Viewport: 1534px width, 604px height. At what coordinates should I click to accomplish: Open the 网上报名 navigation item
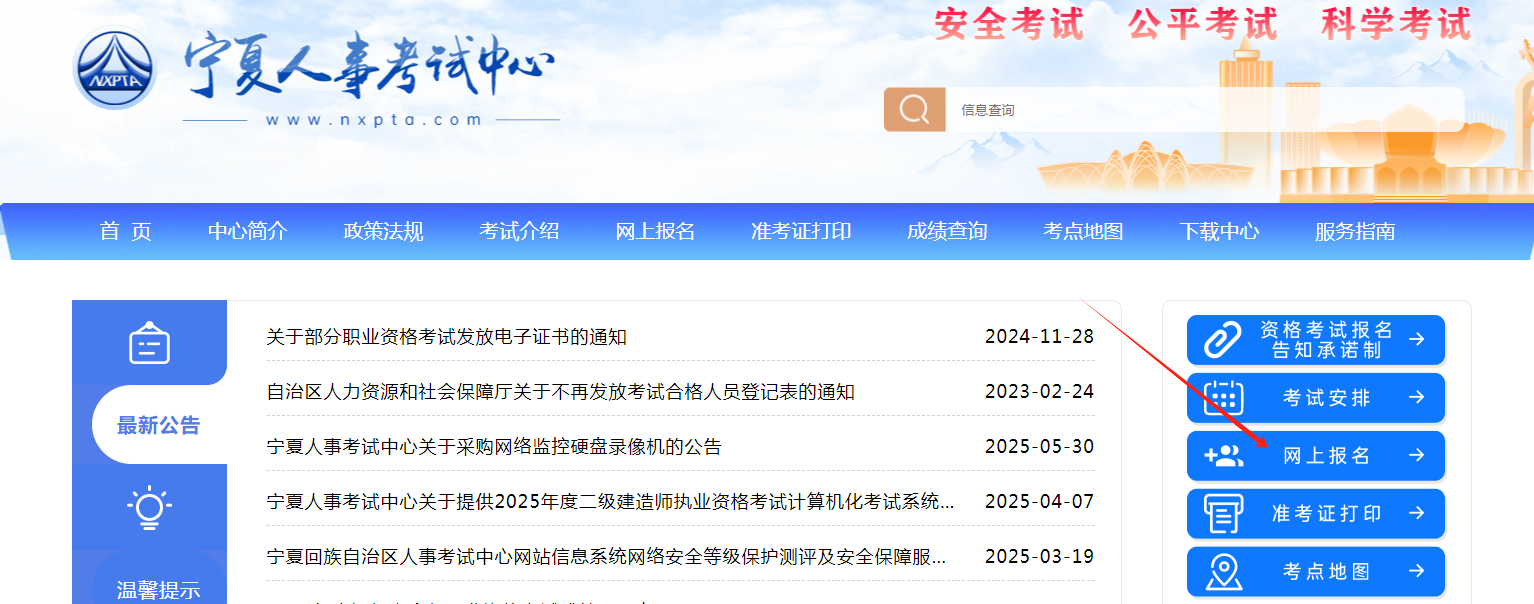click(655, 231)
